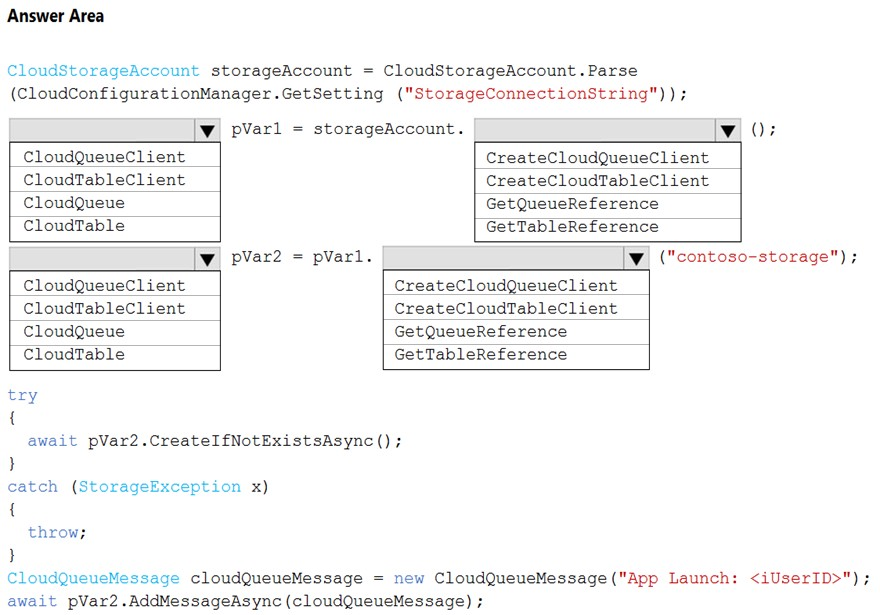Choose GetQueueReference in storageAccount method list
Viewport: 880px width, 615px height.
[608, 204]
